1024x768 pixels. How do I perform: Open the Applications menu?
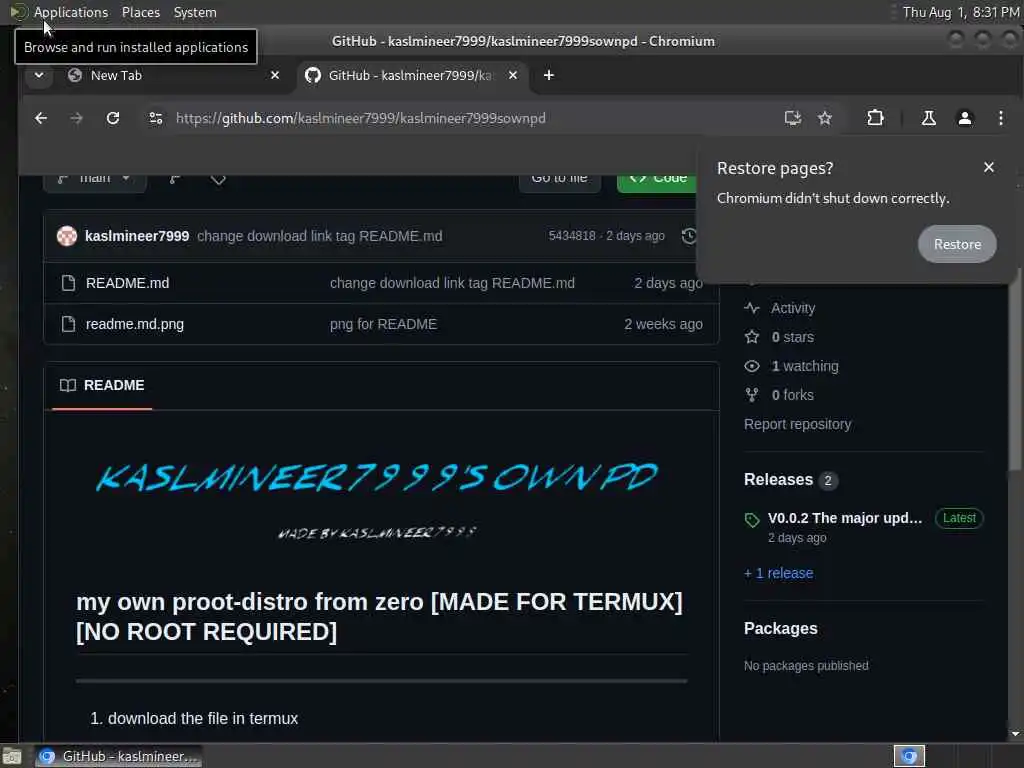coord(71,12)
